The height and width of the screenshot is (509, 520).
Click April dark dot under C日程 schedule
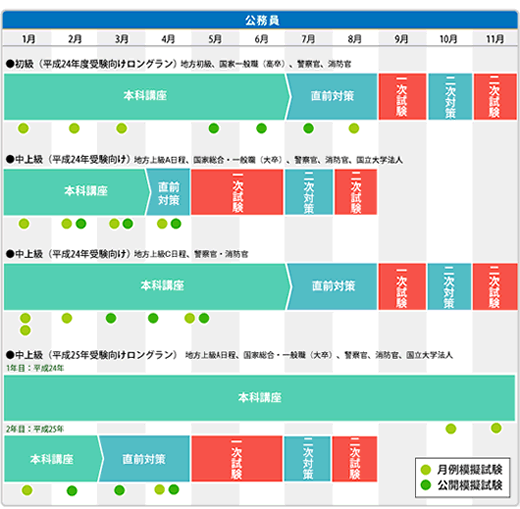click(153, 318)
